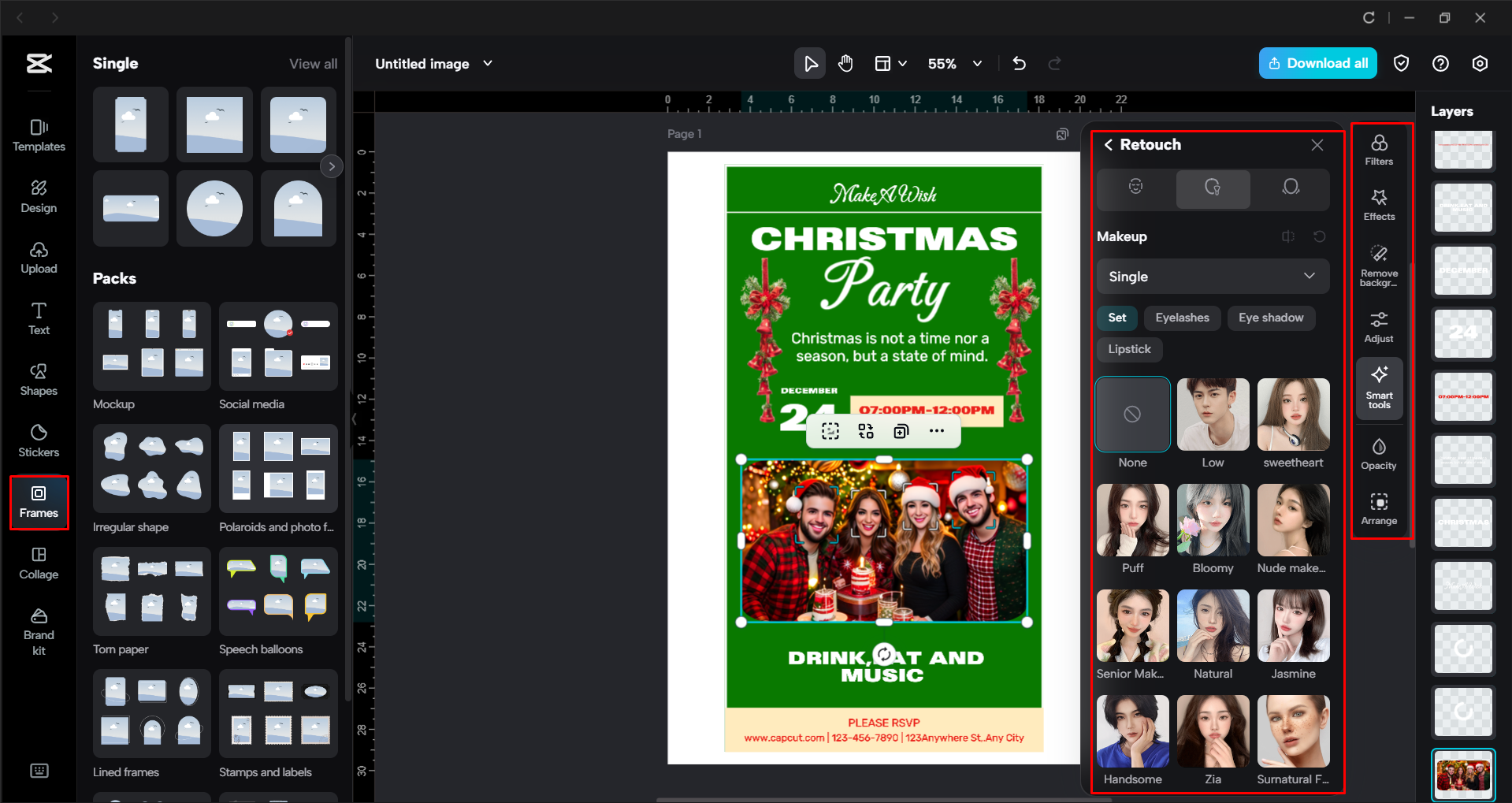Open the Smart tools panel
Viewport: 1512px width, 803px height.
click(x=1378, y=388)
